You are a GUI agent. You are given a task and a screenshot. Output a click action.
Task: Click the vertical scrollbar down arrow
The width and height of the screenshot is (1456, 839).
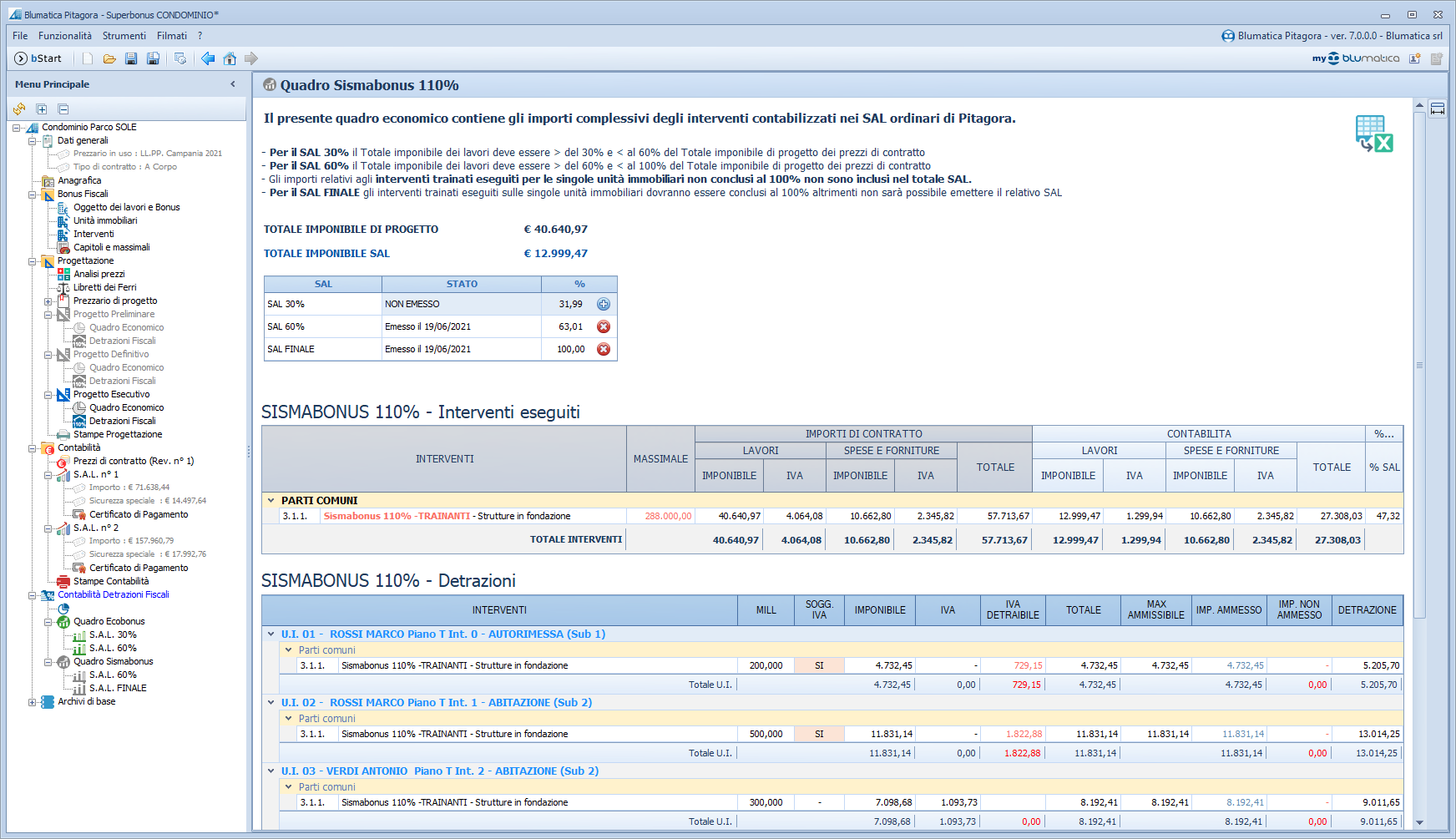pyautogui.click(x=1419, y=822)
